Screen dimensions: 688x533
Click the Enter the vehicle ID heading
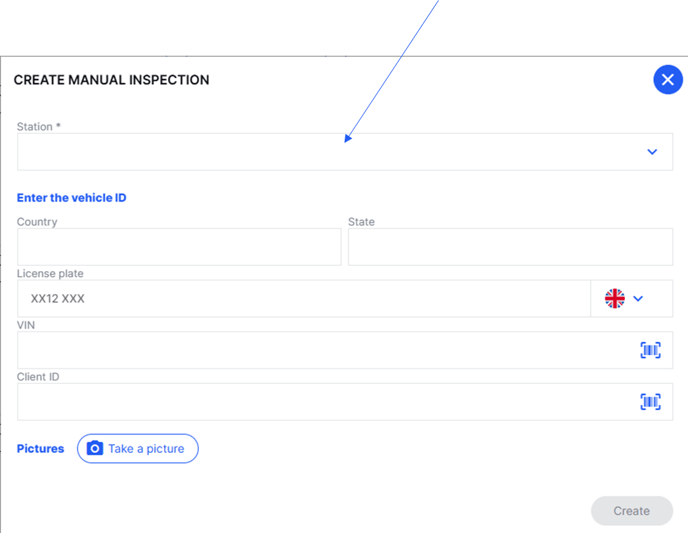pyautogui.click(x=72, y=198)
